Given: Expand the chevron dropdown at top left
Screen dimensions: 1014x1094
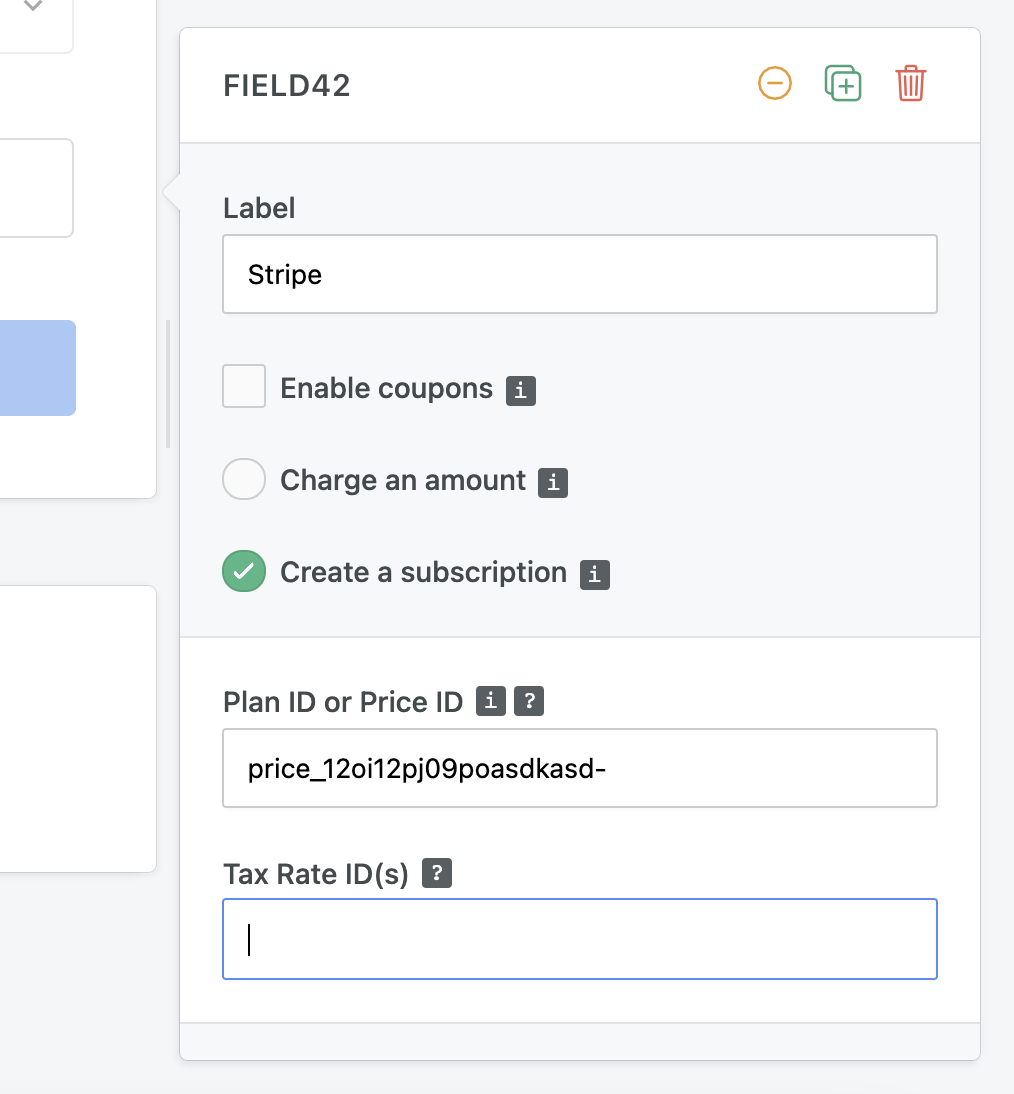Looking at the screenshot, I should pyautogui.click(x=32, y=6).
